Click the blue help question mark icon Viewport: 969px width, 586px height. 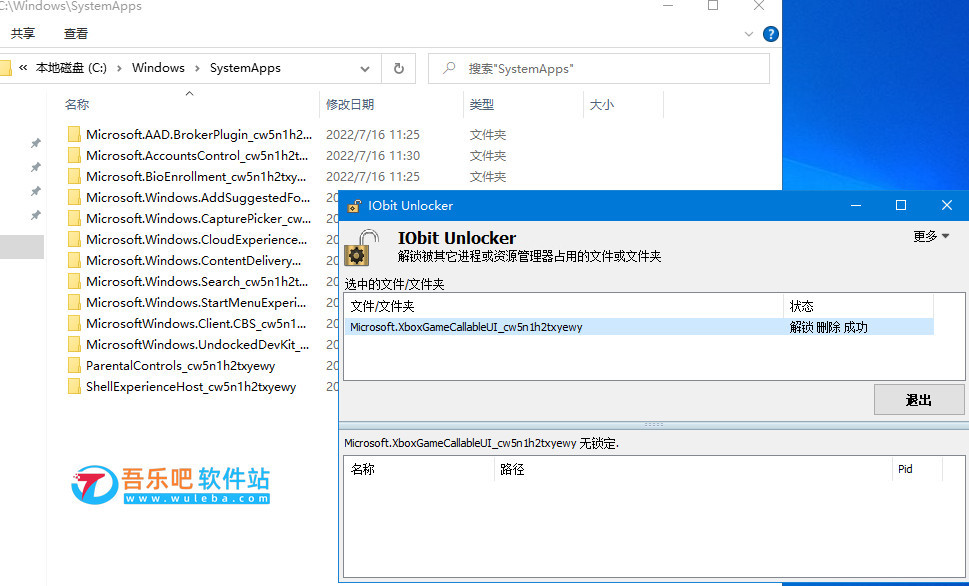tap(770, 34)
